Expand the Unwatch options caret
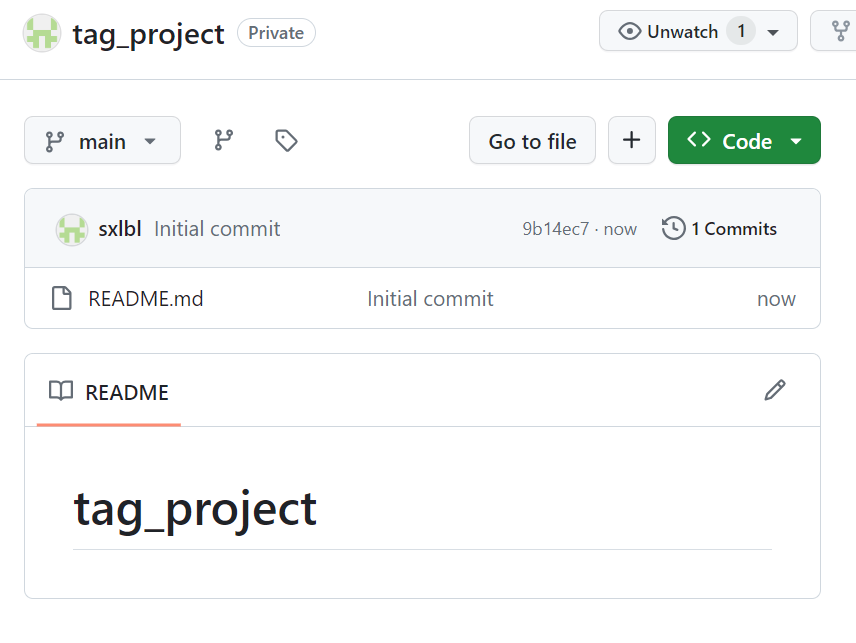The width and height of the screenshot is (856, 643). [773, 32]
